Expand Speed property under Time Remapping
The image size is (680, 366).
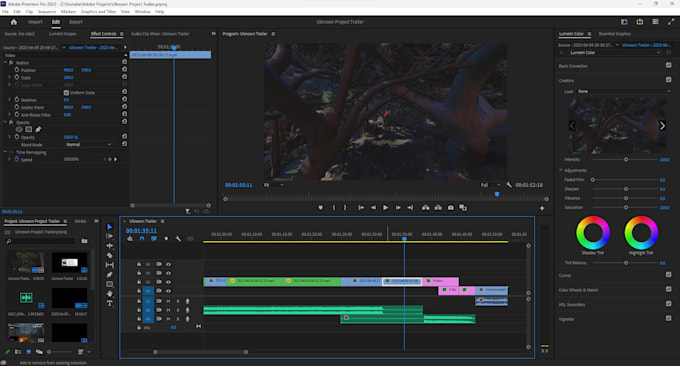pos(10,159)
